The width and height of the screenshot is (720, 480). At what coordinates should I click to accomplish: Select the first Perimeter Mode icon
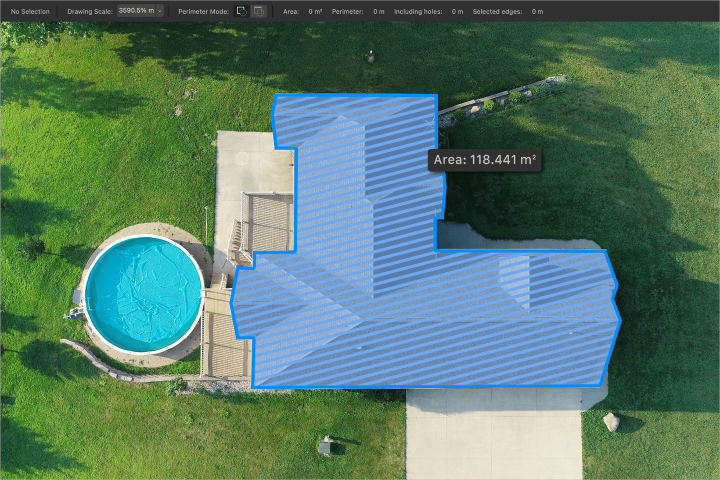point(241,11)
